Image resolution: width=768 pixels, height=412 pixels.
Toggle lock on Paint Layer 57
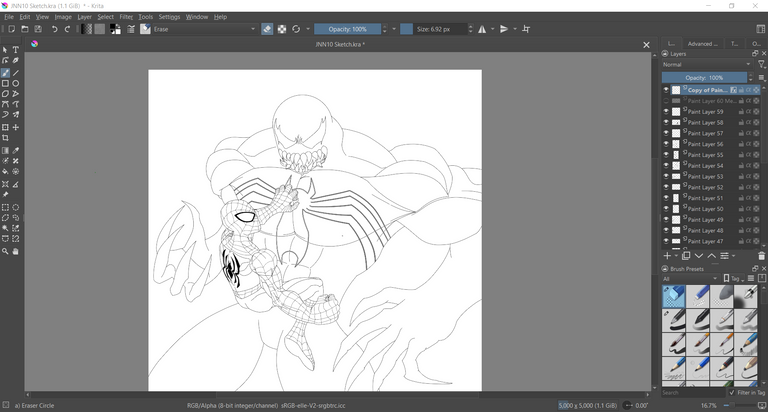tap(741, 133)
